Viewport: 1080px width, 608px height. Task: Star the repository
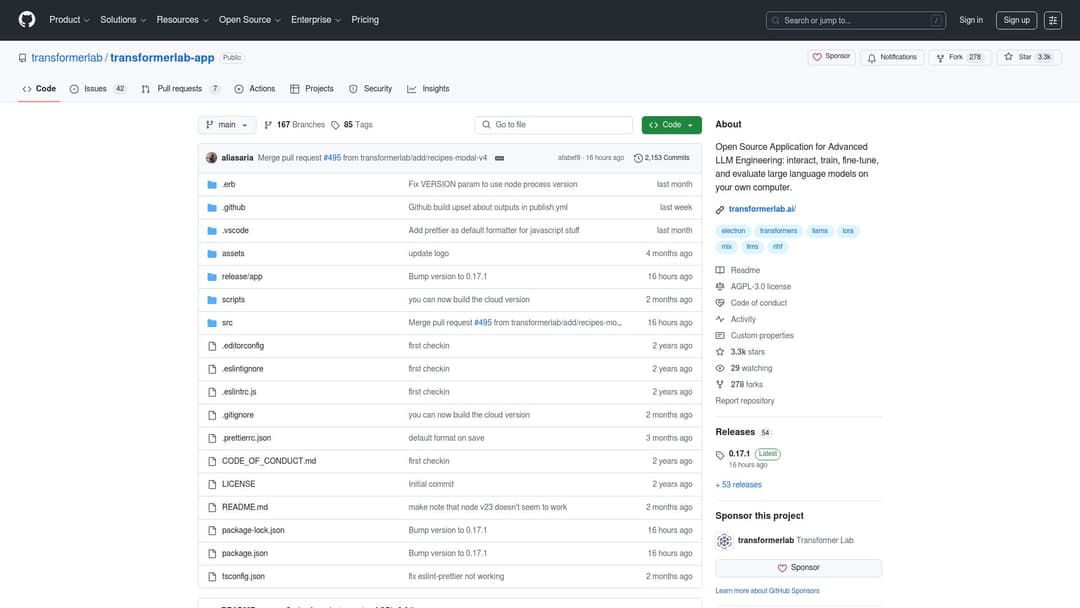(x=1028, y=57)
